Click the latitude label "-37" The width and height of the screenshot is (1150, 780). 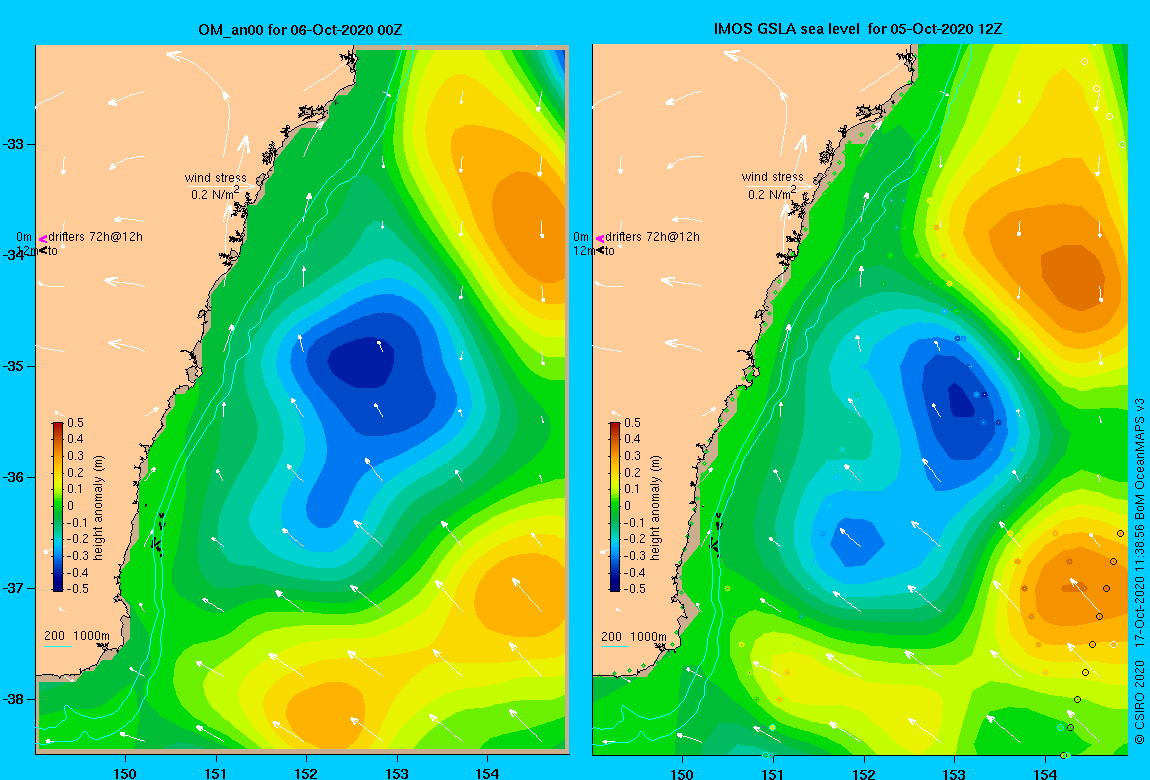click(13, 589)
